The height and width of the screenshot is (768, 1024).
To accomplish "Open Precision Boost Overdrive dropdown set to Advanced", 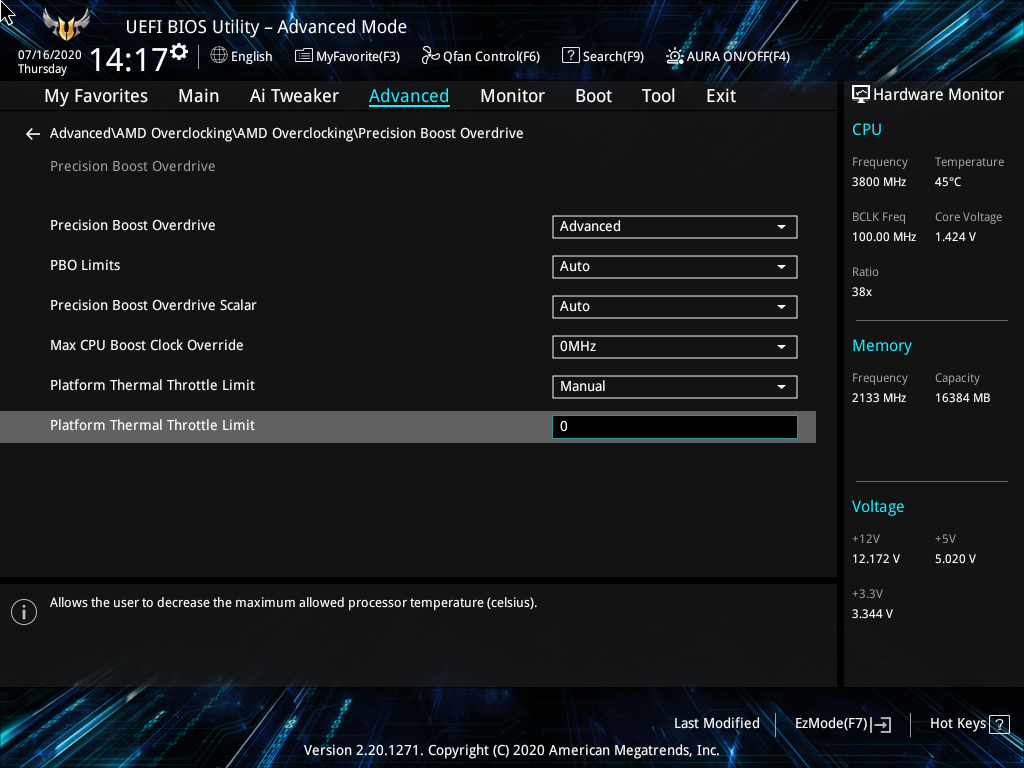I will [x=675, y=227].
